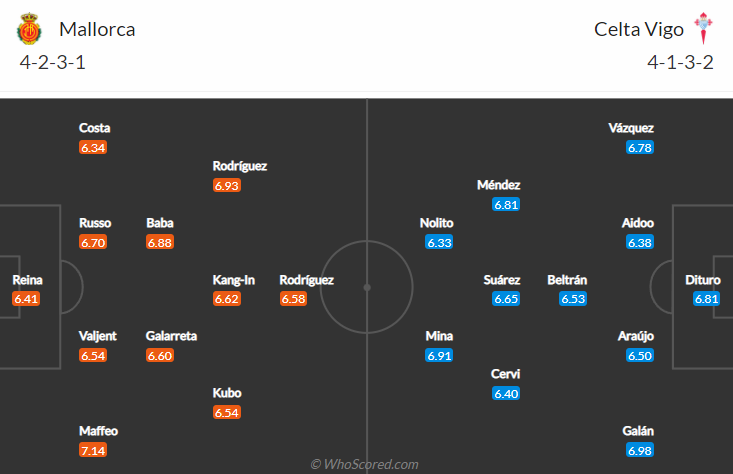This screenshot has height=474, width=733.
Task: Select player Kang-In in midfield
Action: (233, 281)
